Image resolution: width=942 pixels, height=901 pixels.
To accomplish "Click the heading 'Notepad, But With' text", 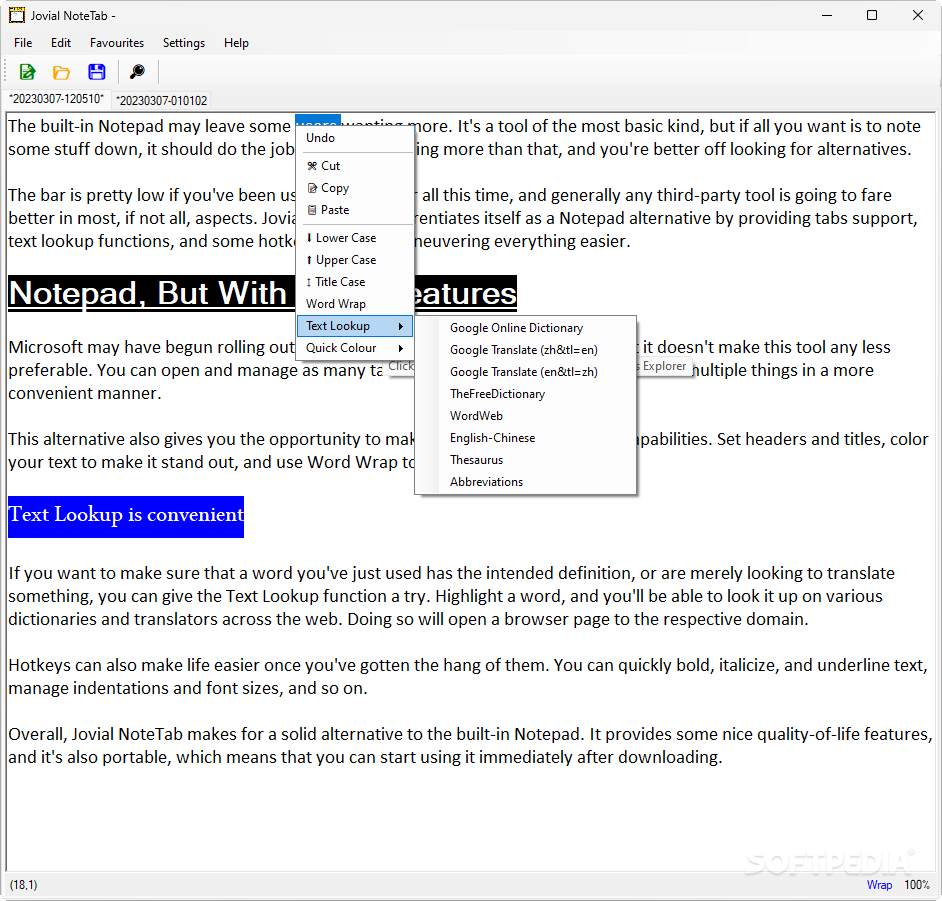I will tap(148, 293).
